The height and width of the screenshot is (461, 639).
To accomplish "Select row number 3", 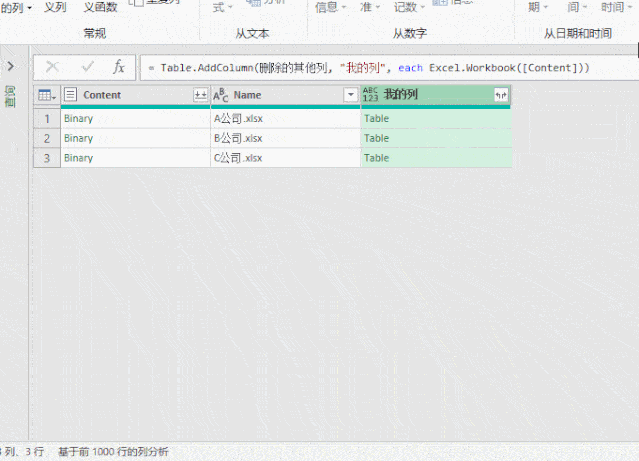I will tap(47, 158).
